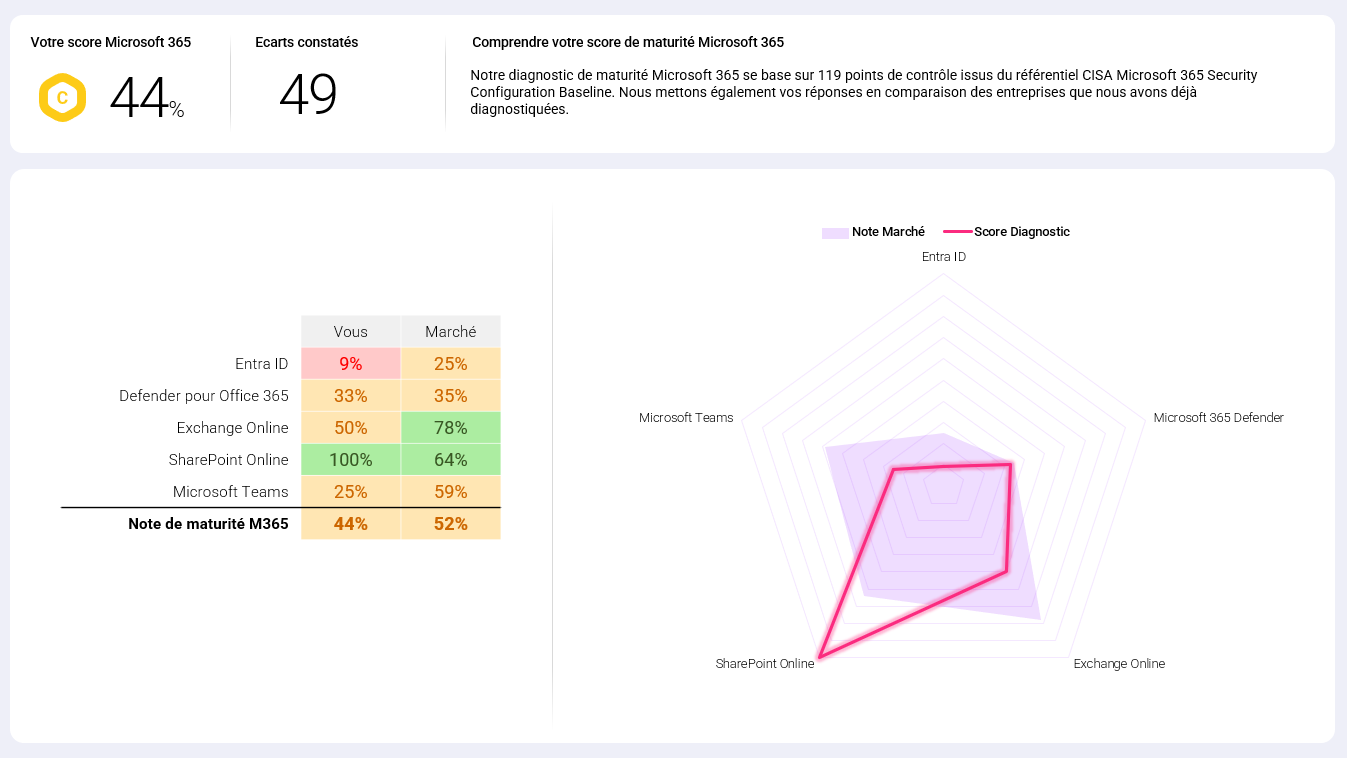Toggle the Score Diagnostic legend line

coord(958,232)
